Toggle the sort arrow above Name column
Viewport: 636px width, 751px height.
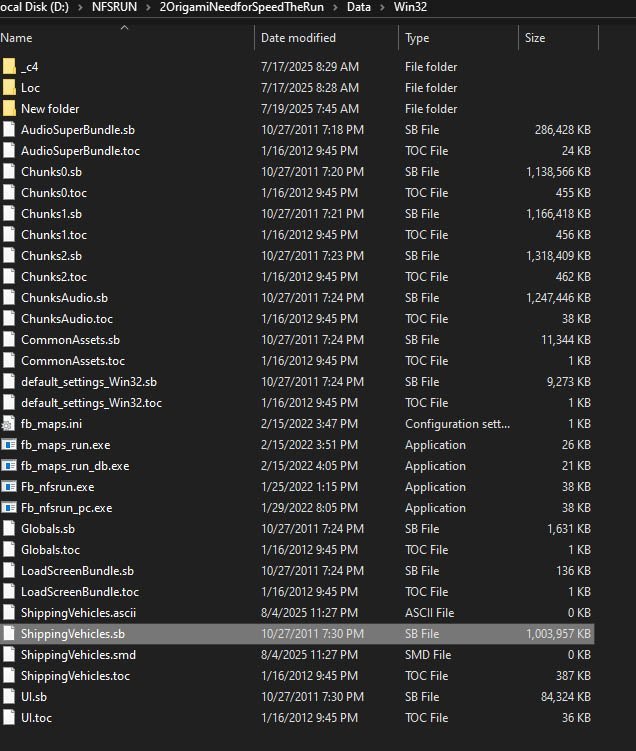point(125,28)
